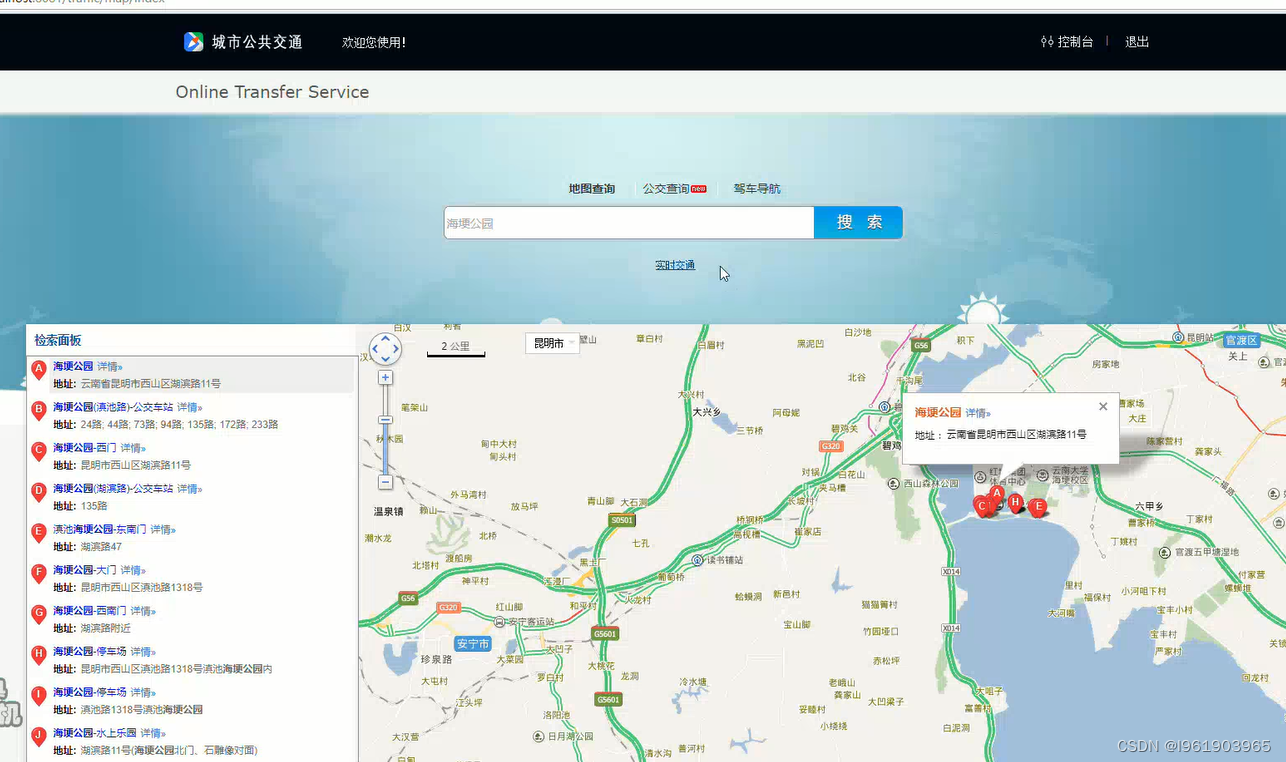1286x762 pixels.
Task: Select red marker H pin on the map
Action: point(1016,502)
